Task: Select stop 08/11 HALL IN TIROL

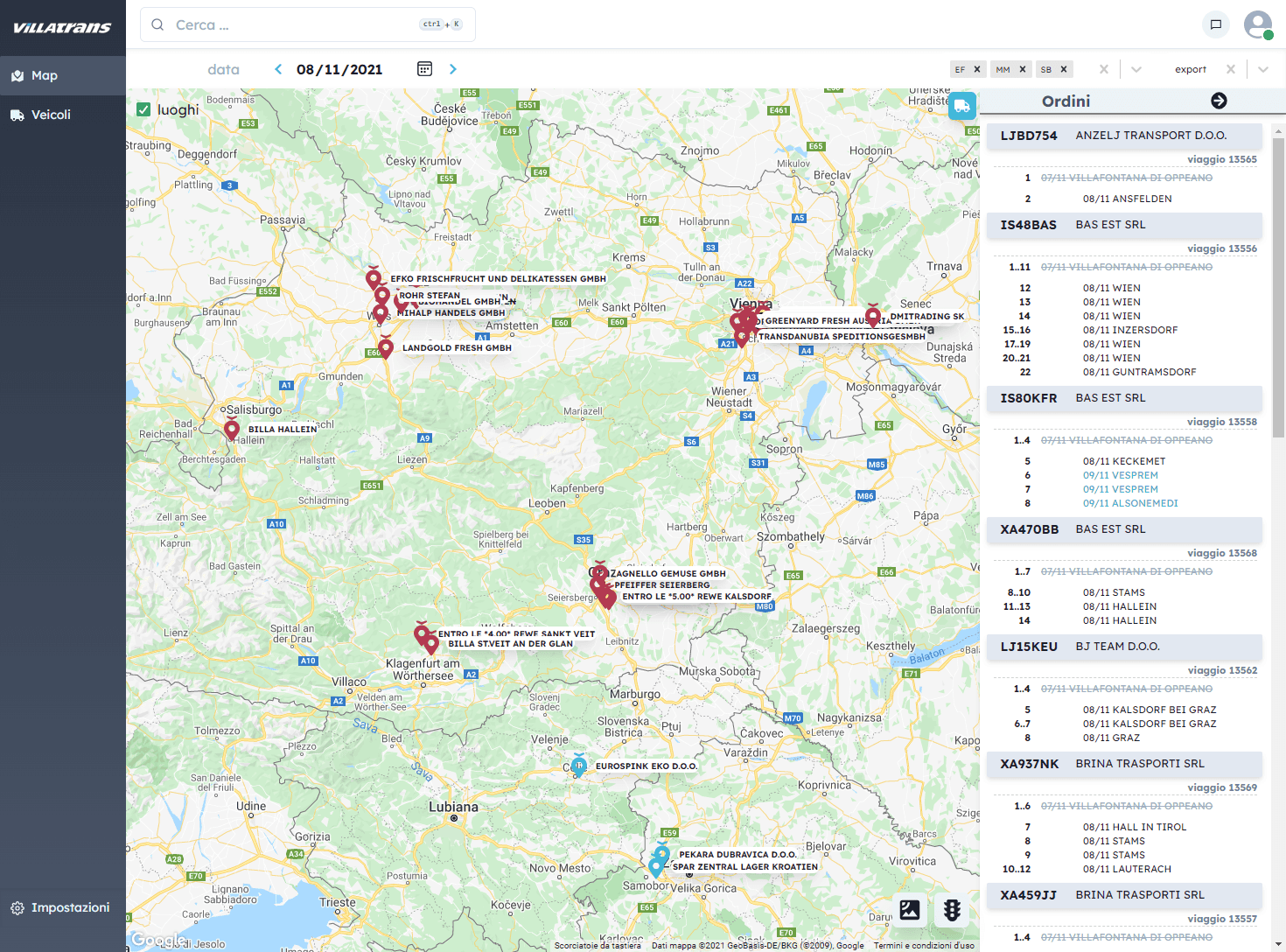Action: point(1135,827)
